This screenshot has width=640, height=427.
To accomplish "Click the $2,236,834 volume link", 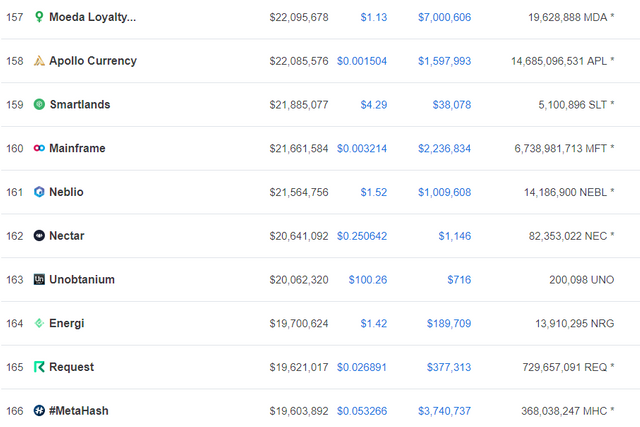I will point(444,149).
